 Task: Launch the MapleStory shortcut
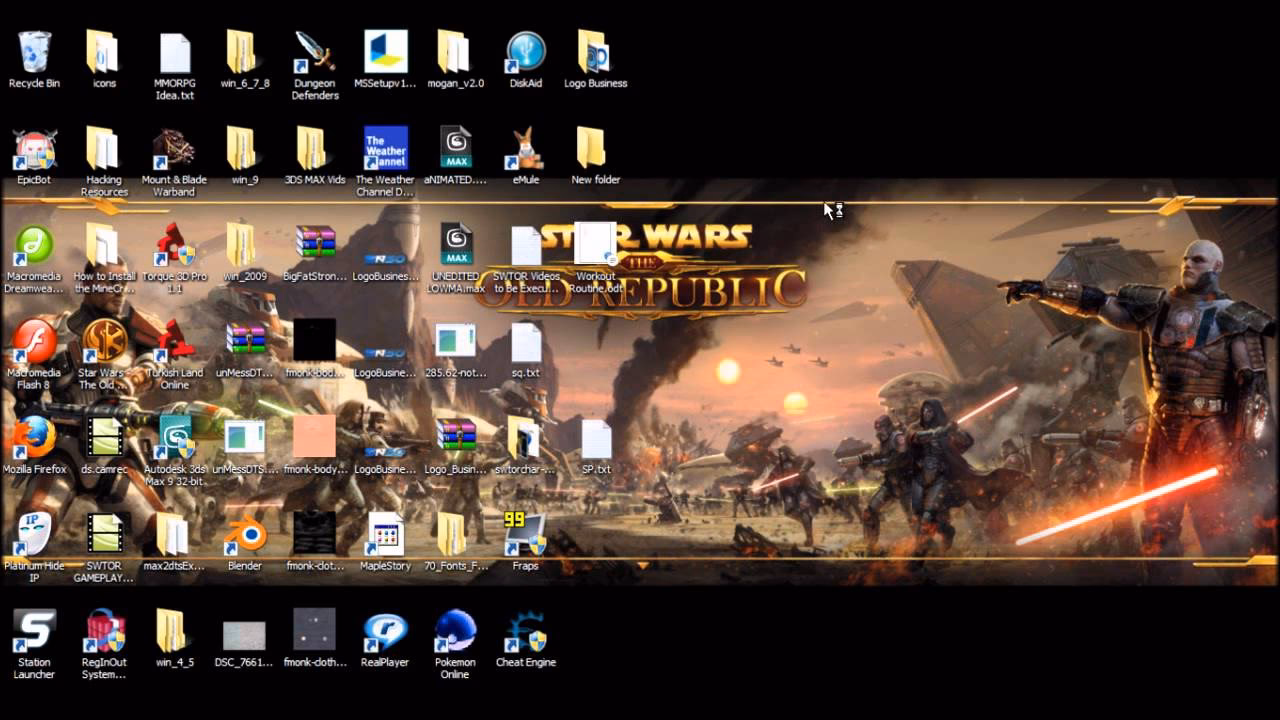(385, 534)
